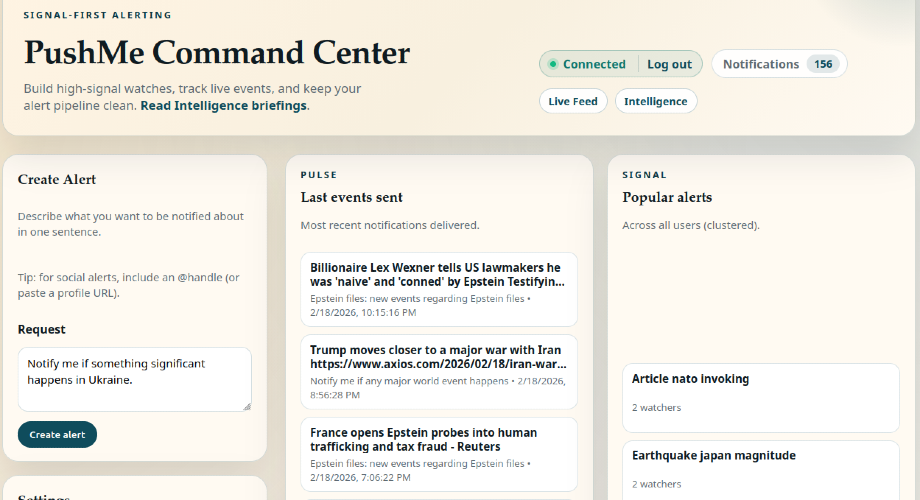Follow the Read Intelligence briefings link
Viewport: 920px width, 500px height.
point(224,105)
